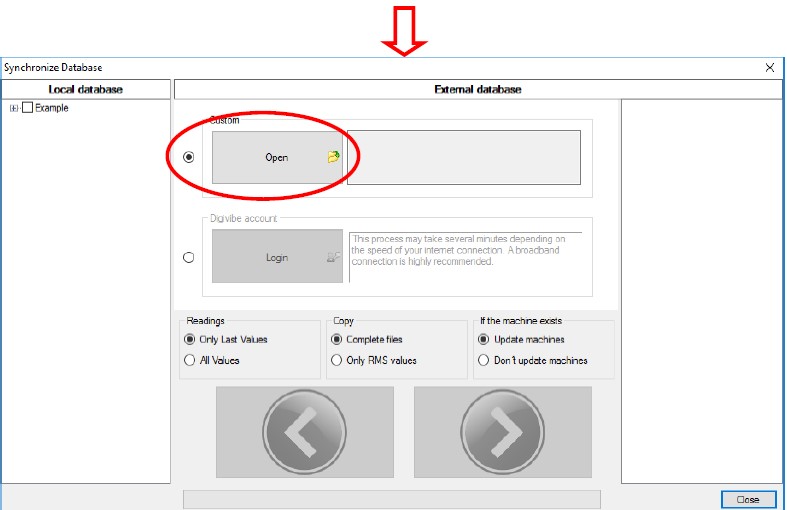Click the Login button for the Digivibe account
787x510 pixels.
[277, 257]
